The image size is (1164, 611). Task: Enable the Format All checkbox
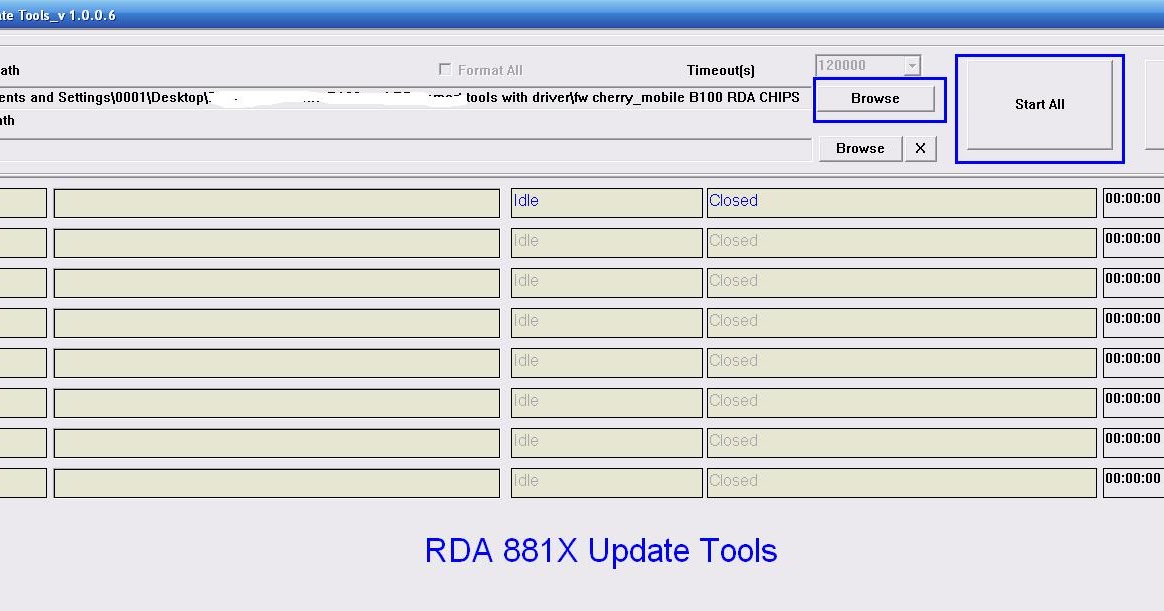tap(445, 69)
